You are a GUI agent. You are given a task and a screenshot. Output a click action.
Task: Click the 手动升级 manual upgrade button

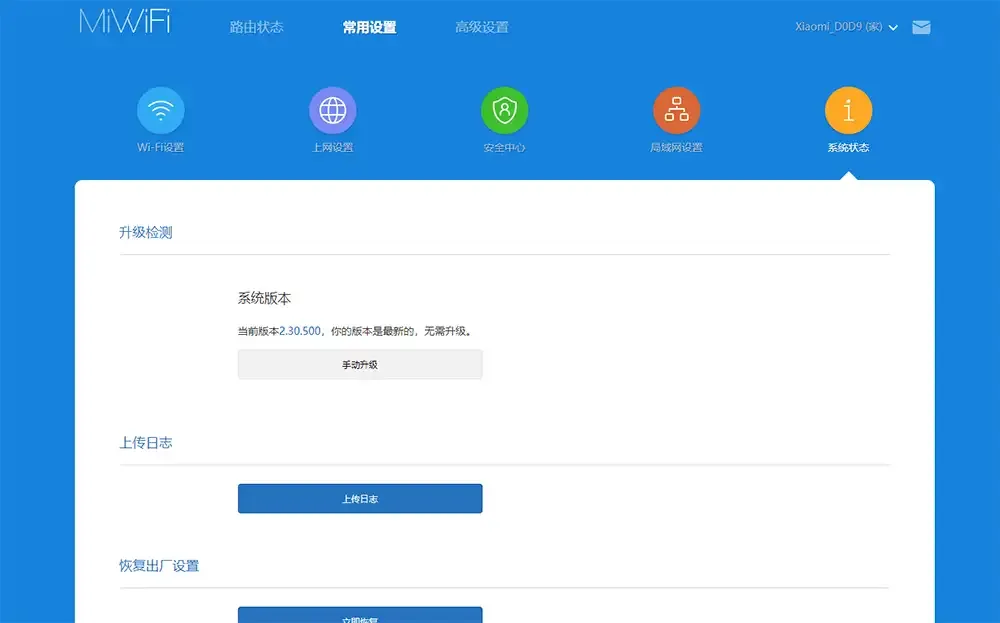(360, 364)
